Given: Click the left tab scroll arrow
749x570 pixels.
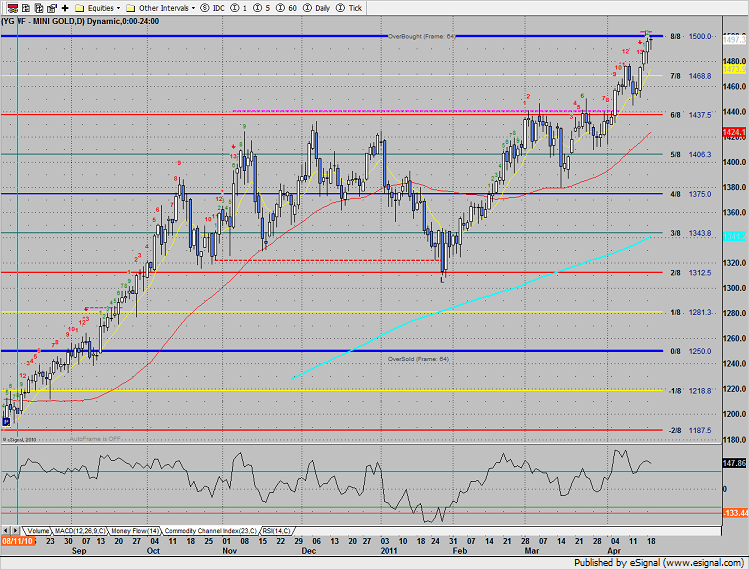Looking at the screenshot, I should (6, 530).
